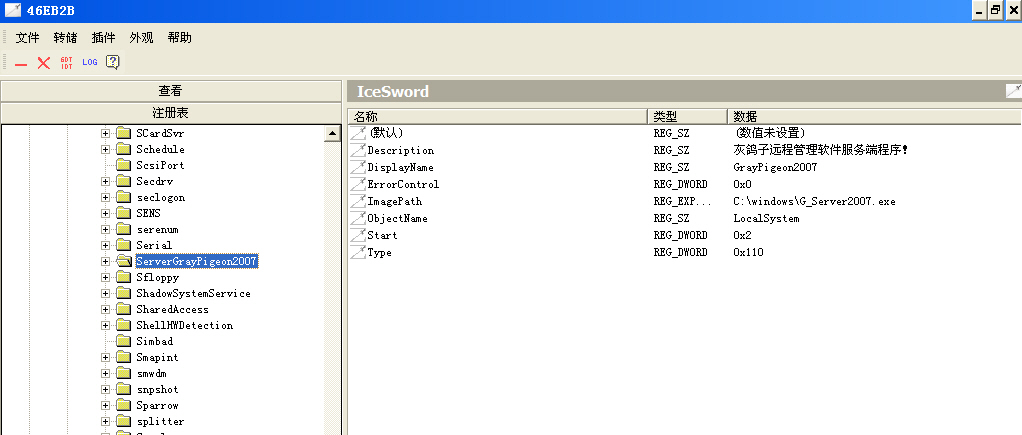Click the 注册表 panel button
The image size is (1022, 435).
pos(171,113)
